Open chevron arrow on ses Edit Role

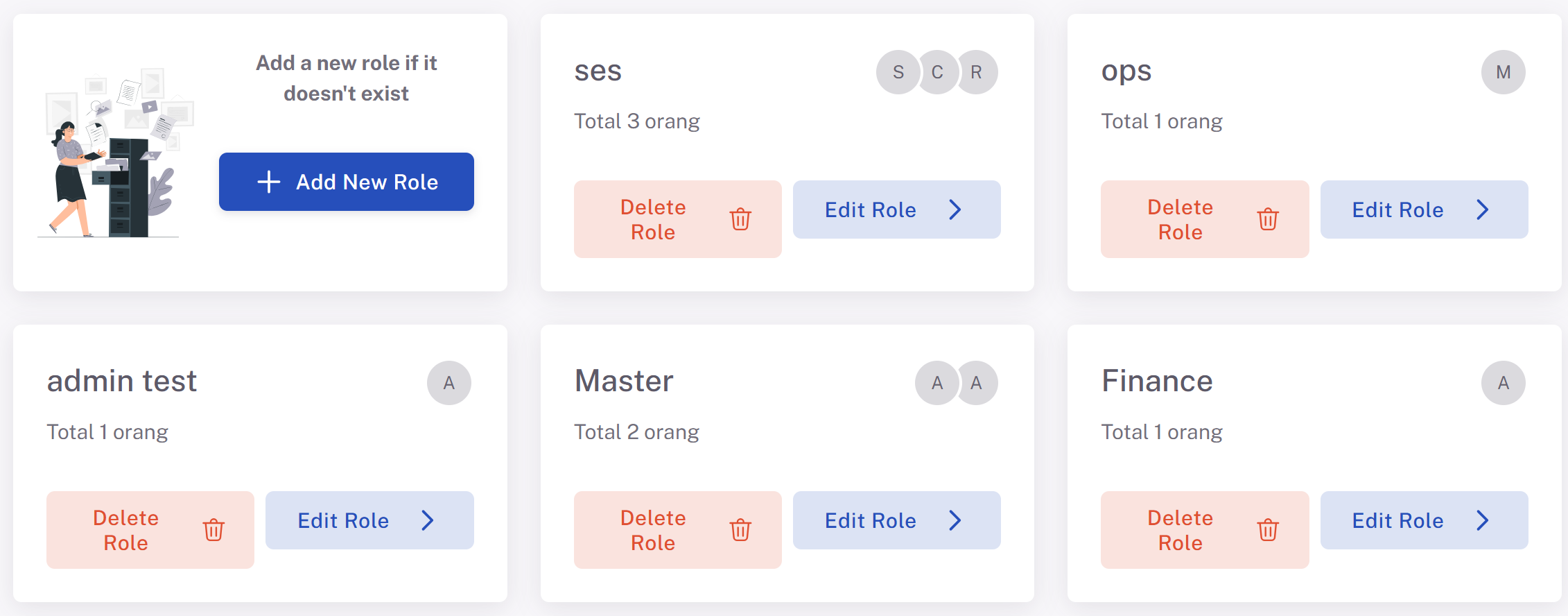pos(955,209)
